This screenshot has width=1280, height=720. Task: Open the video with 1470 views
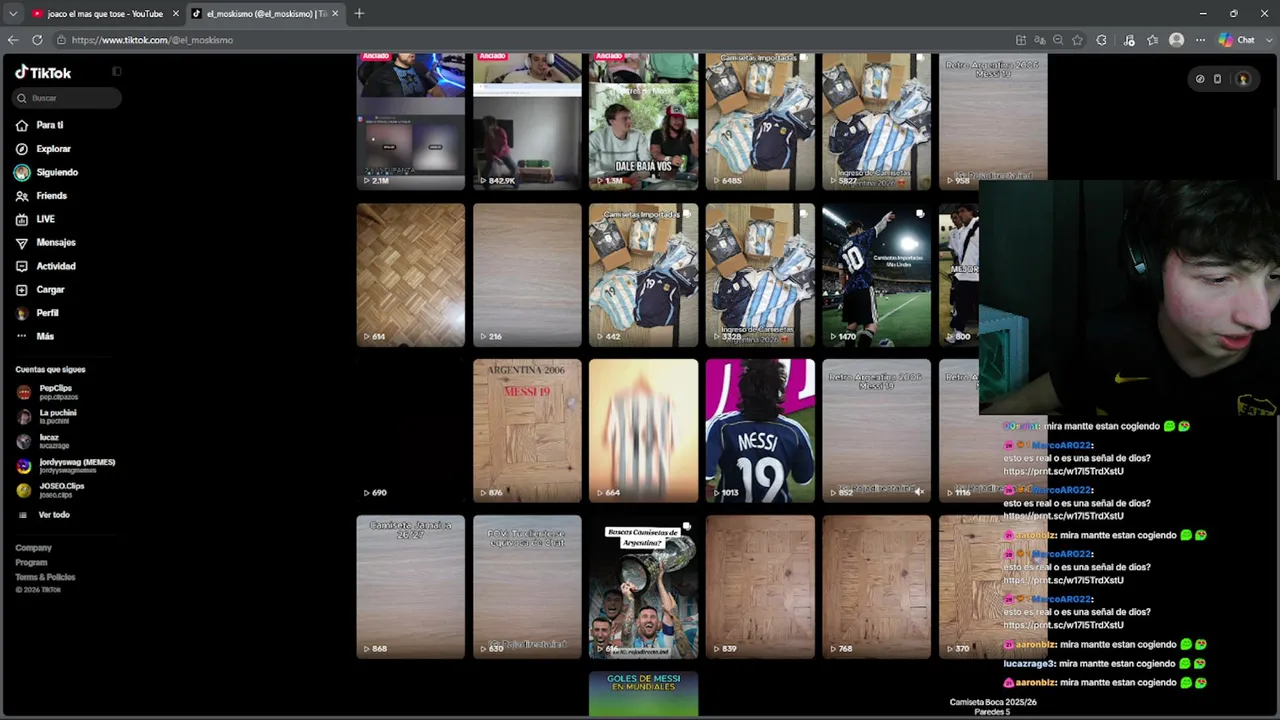(x=876, y=274)
